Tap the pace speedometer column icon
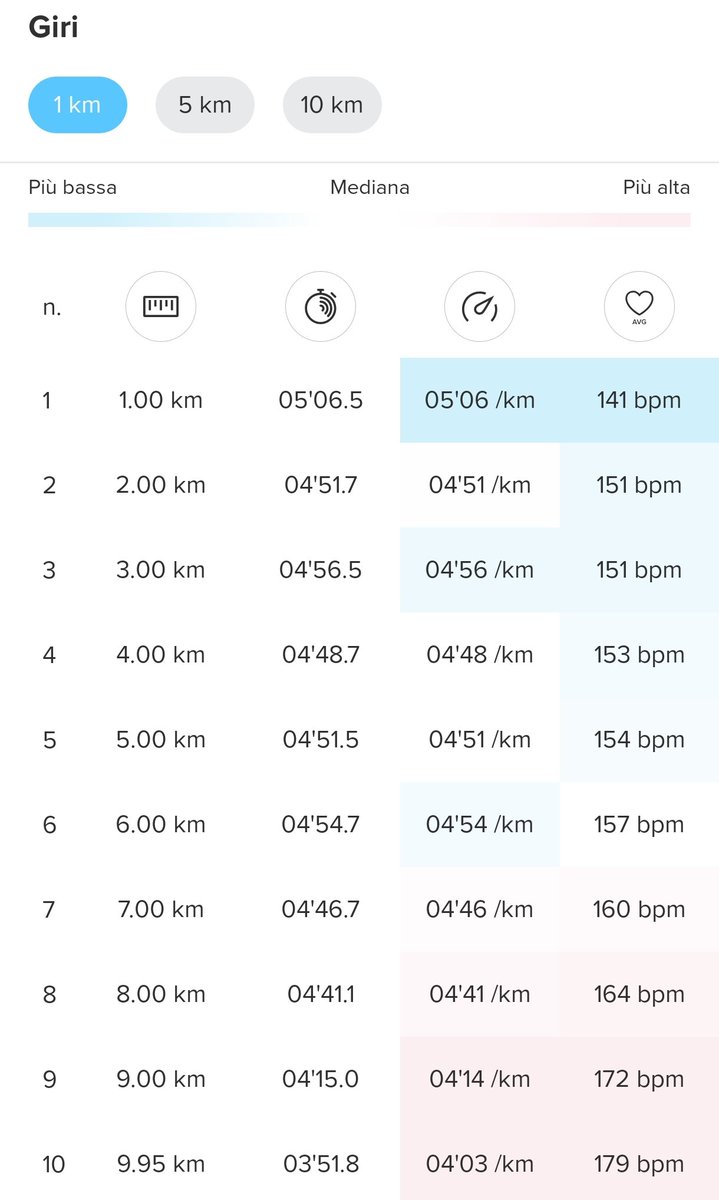Screen dimensions: 719x1200 pyautogui.click(x=480, y=307)
